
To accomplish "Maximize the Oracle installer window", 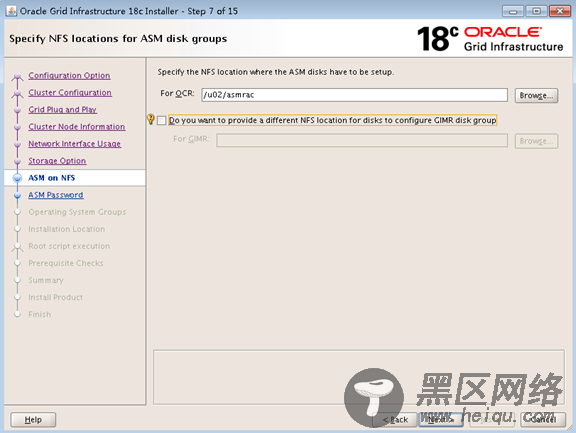I will tap(536, 11).
